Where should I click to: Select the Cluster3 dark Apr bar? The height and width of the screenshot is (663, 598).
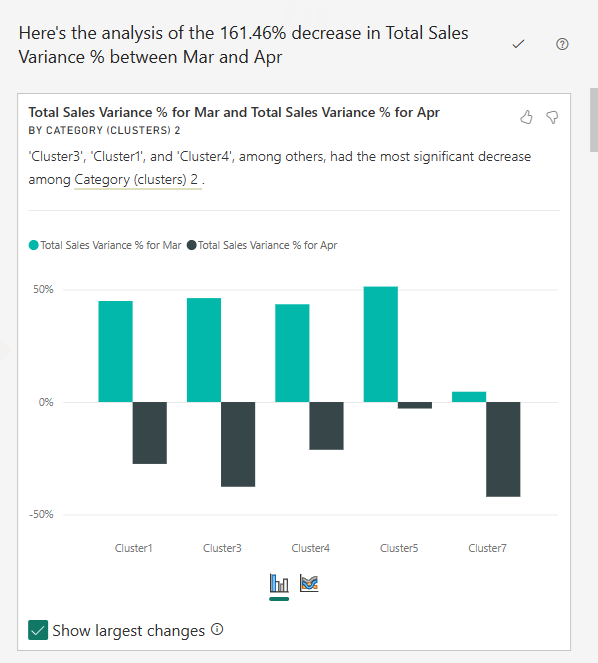click(238, 444)
